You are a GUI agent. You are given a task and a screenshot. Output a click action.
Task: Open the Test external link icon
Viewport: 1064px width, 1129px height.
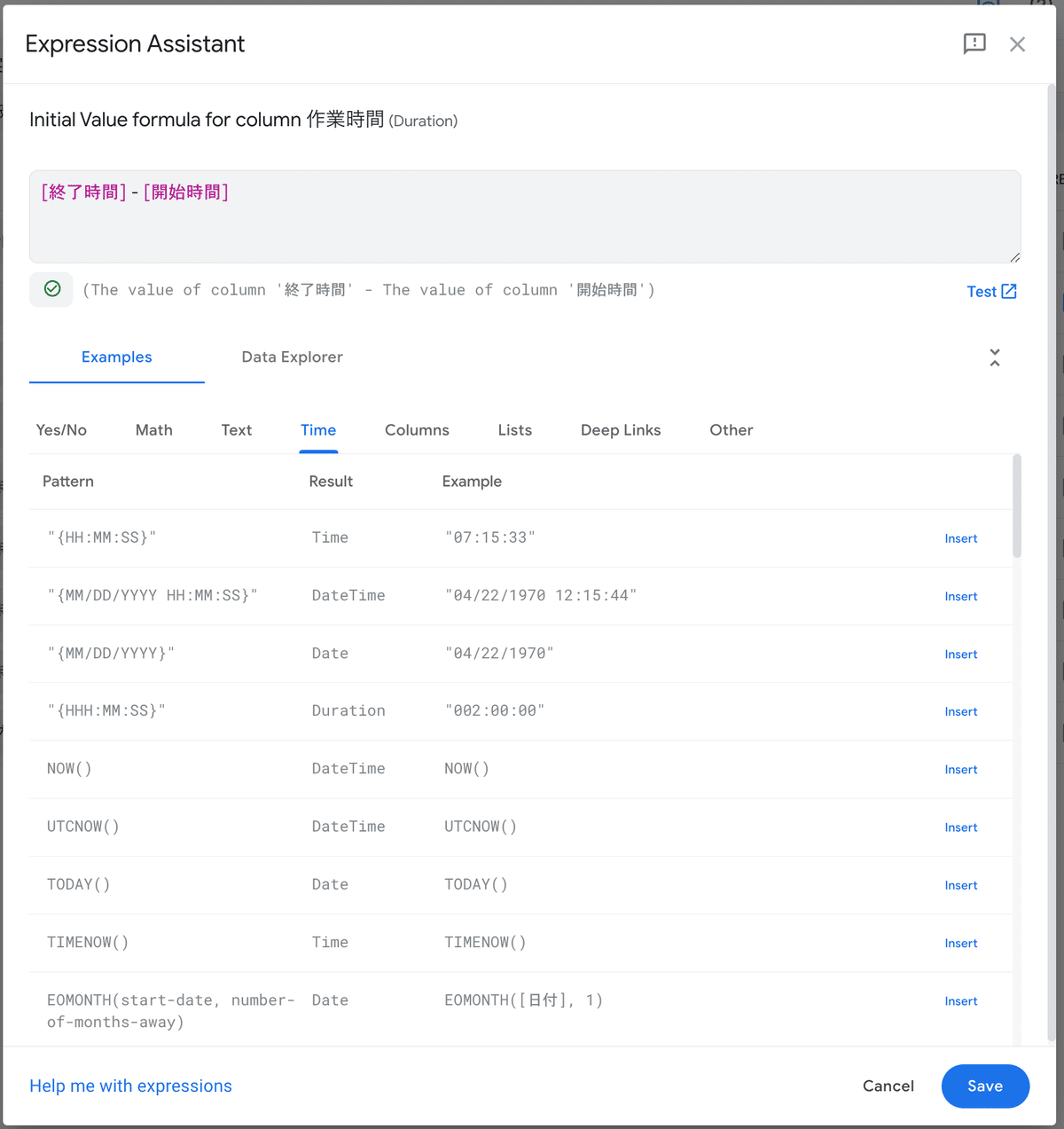[x=1009, y=292]
